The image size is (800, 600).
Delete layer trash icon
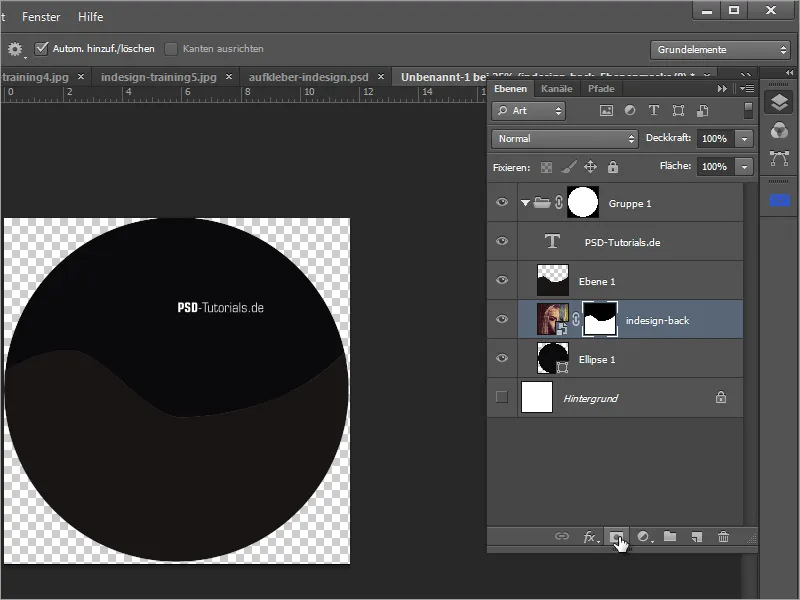coord(723,537)
